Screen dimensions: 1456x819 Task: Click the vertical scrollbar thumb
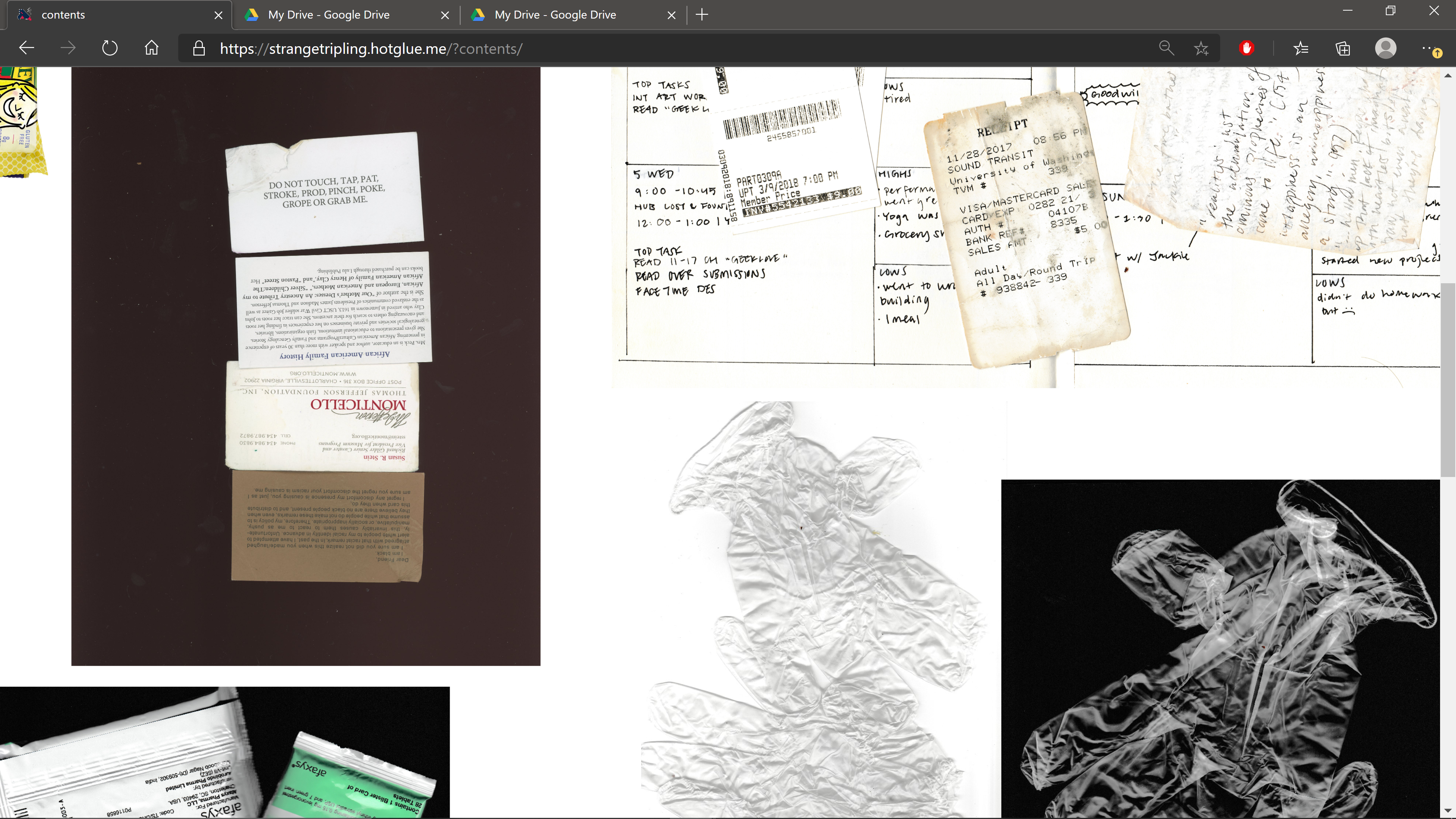1448,380
